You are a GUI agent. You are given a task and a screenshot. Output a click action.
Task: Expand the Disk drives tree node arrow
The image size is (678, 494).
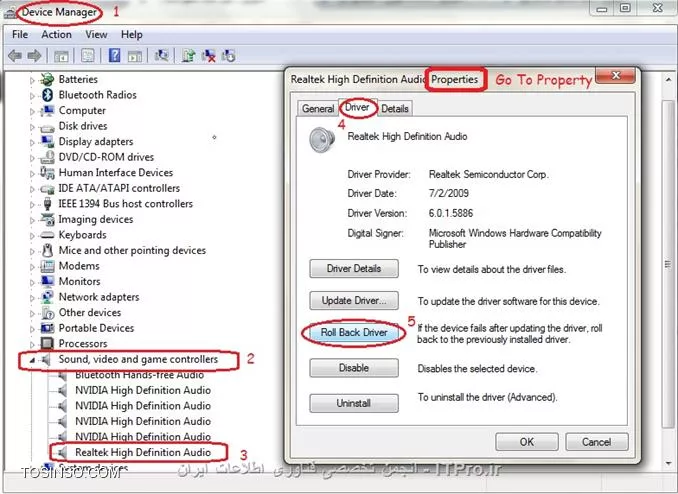(32, 127)
